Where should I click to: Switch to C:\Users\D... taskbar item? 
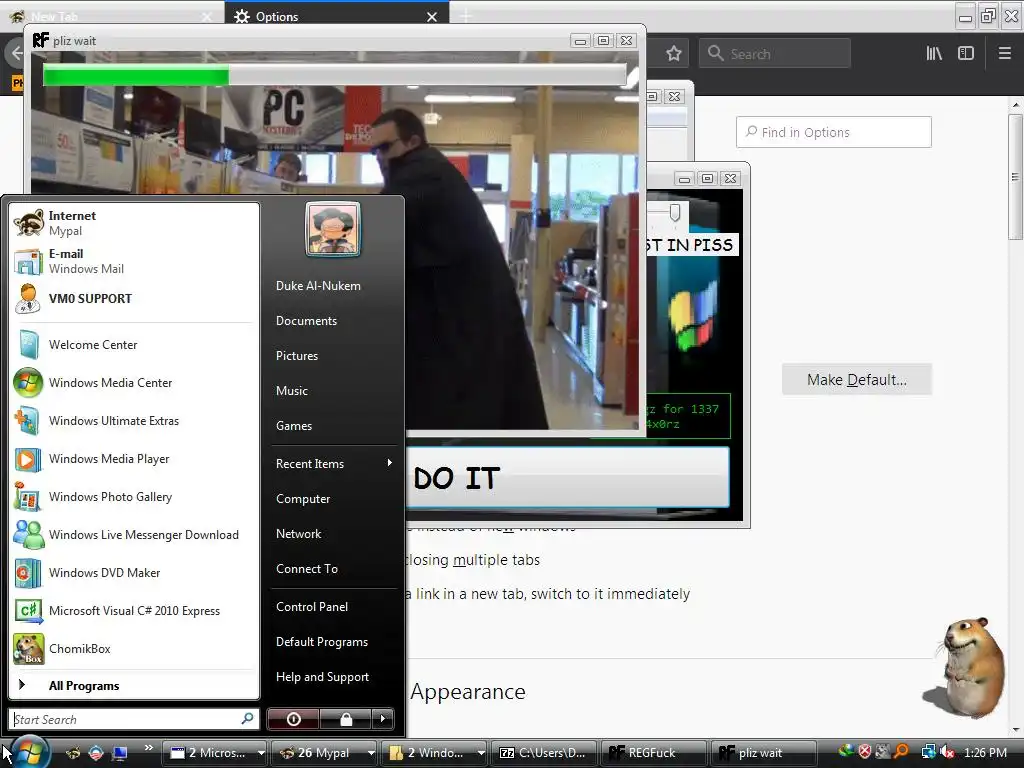click(x=545, y=752)
